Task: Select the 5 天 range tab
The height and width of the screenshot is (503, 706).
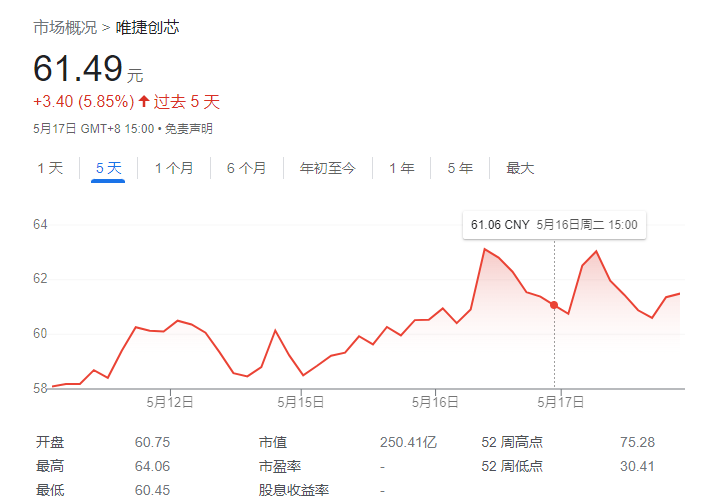Action: click(x=109, y=168)
